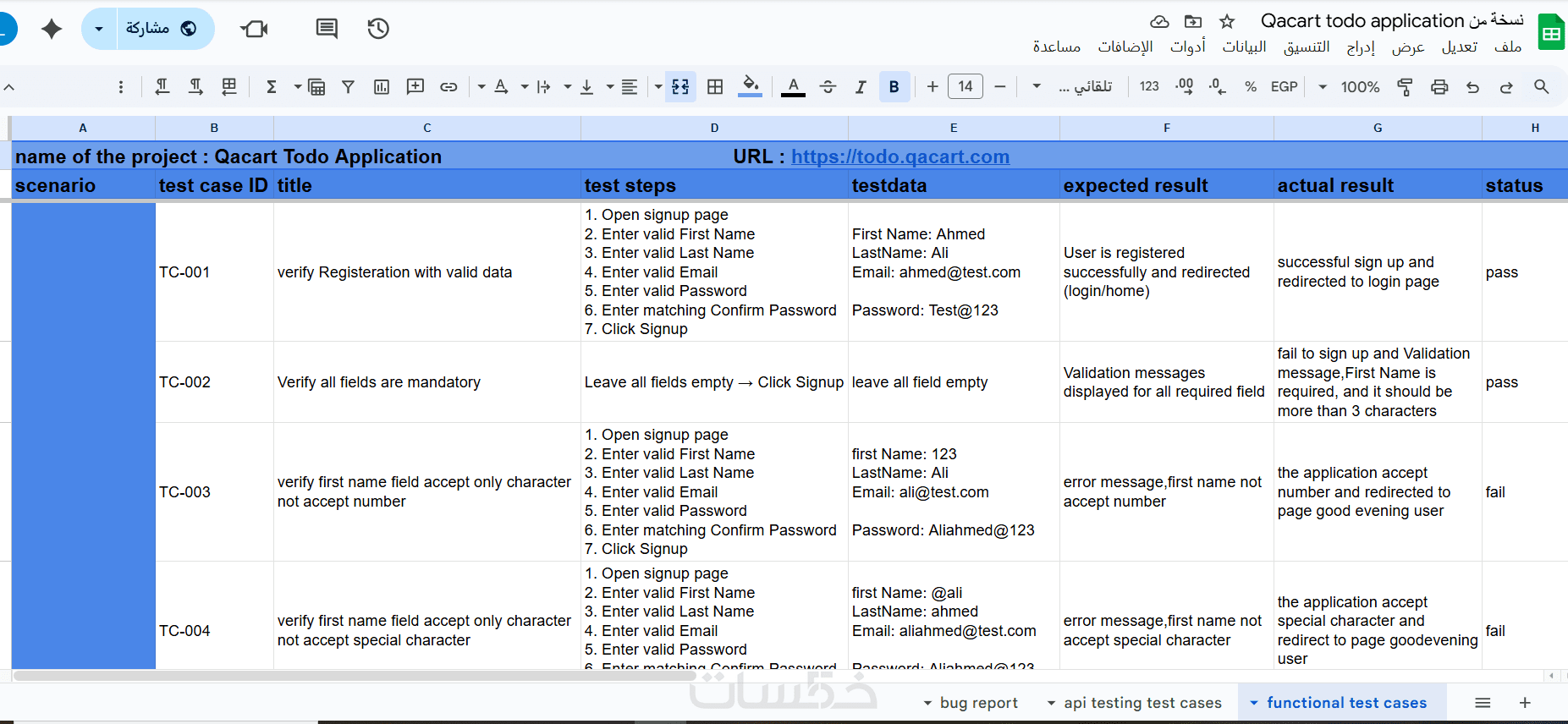Create a filter
This screenshot has width=1568, height=724.
[x=348, y=86]
